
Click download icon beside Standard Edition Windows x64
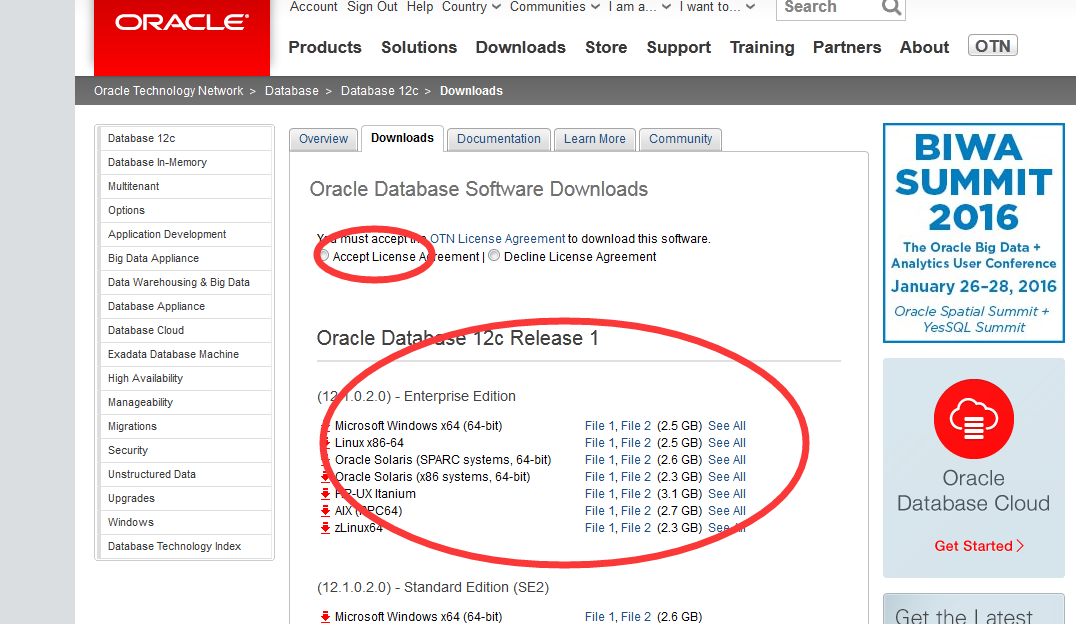pos(325,616)
